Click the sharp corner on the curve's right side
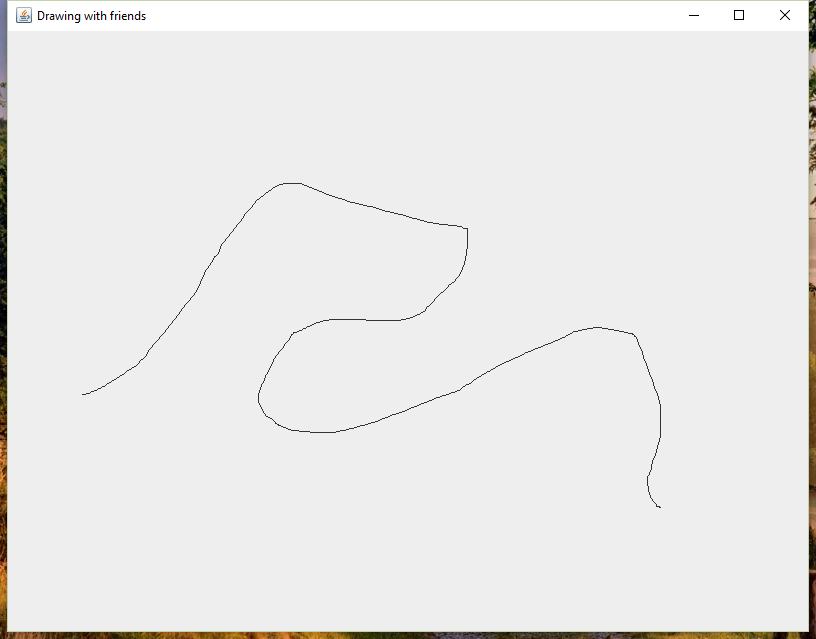Image resolution: width=816 pixels, height=639 pixels. tap(466, 228)
